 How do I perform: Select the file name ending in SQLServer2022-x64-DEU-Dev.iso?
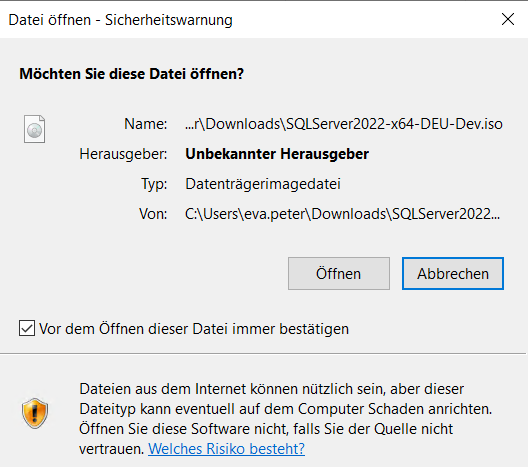(x=344, y=124)
